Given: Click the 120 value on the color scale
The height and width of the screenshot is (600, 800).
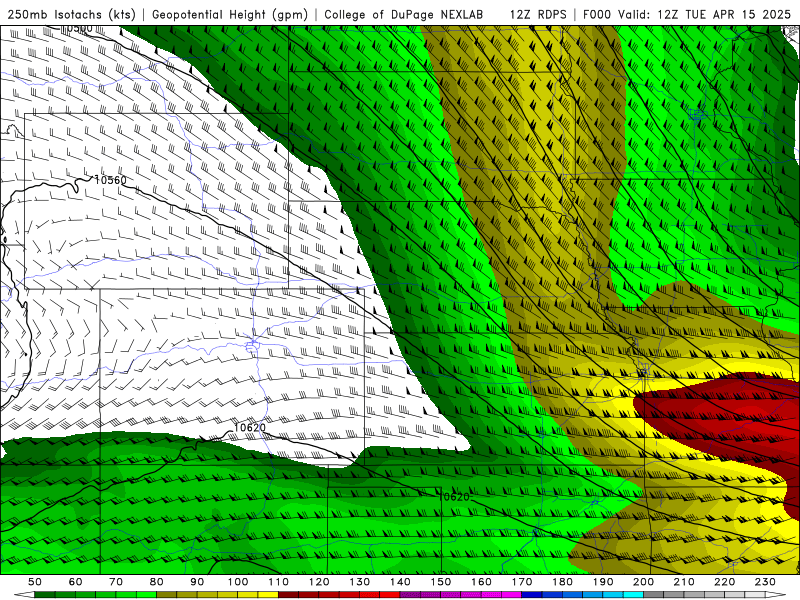Looking at the screenshot, I should [319, 582].
